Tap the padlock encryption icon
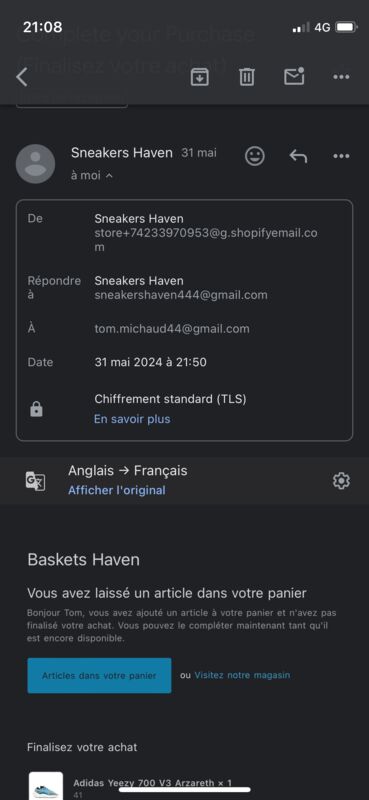This screenshot has height=800, width=369. 36,409
